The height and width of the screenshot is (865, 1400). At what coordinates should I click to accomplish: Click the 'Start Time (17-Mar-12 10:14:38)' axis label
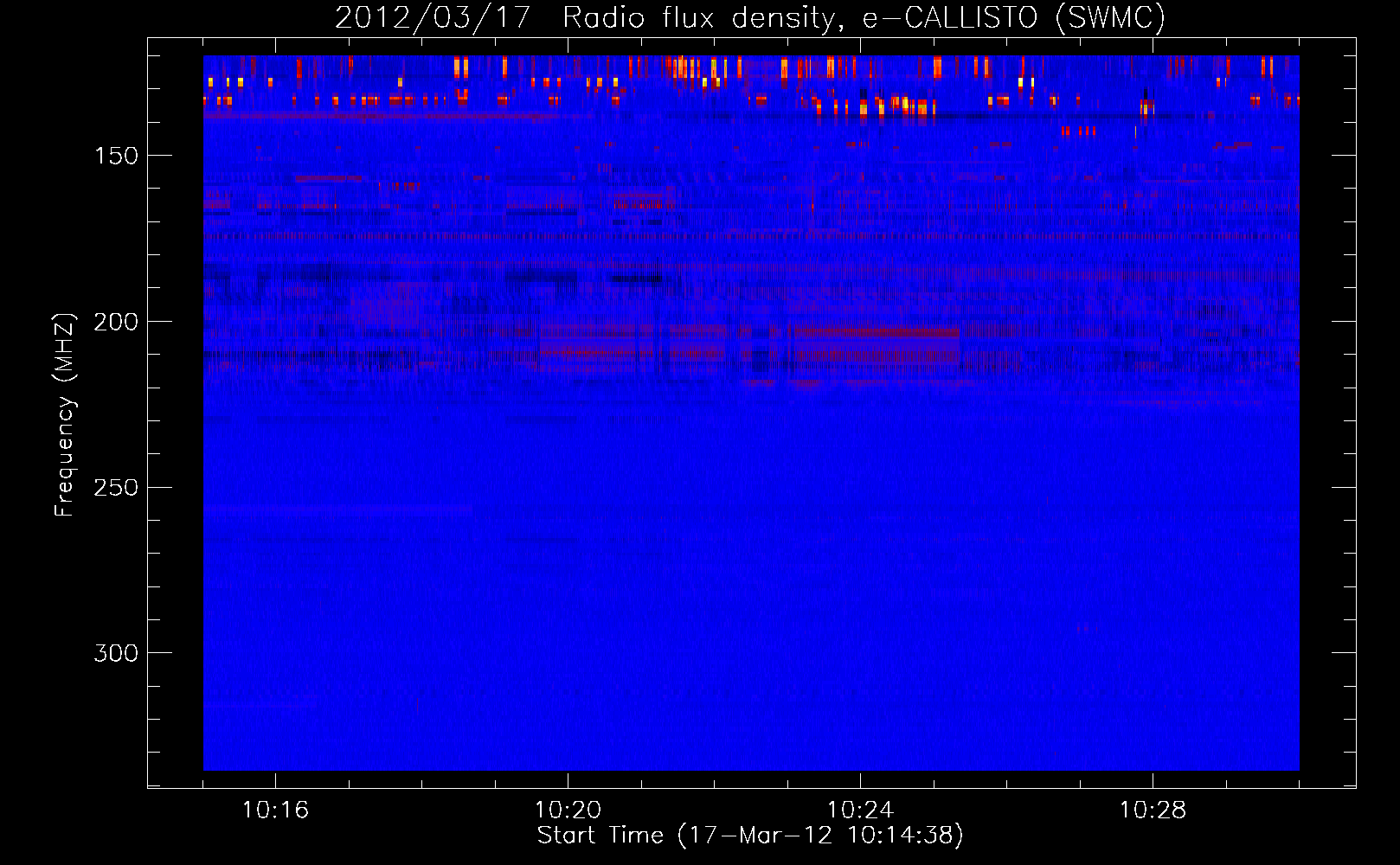(750, 836)
